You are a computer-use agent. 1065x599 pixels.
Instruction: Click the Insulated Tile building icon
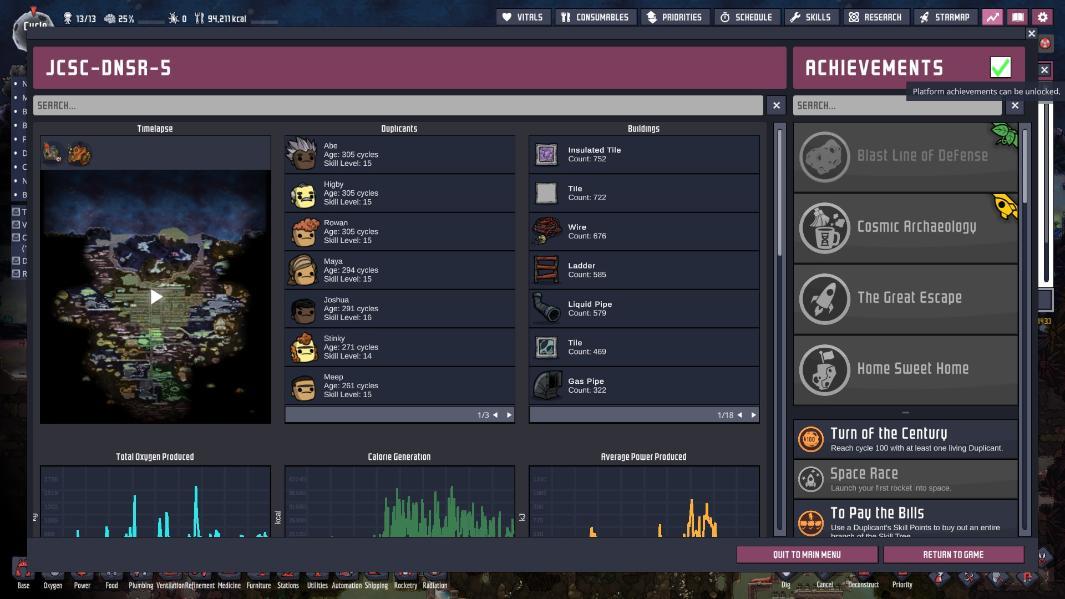click(x=546, y=154)
